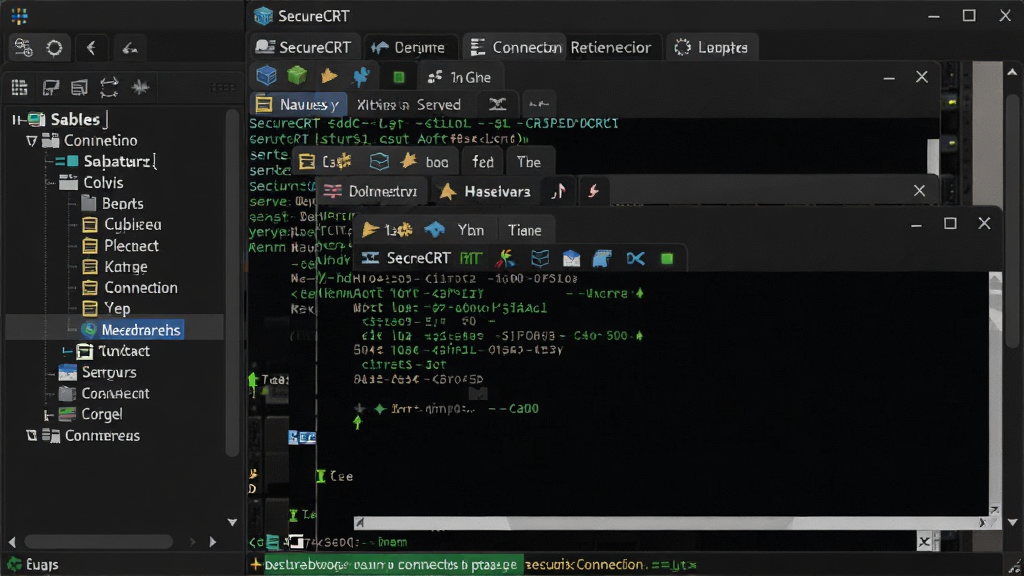
Task: Open the SecureCRT tab
Action: click(304, 48)
